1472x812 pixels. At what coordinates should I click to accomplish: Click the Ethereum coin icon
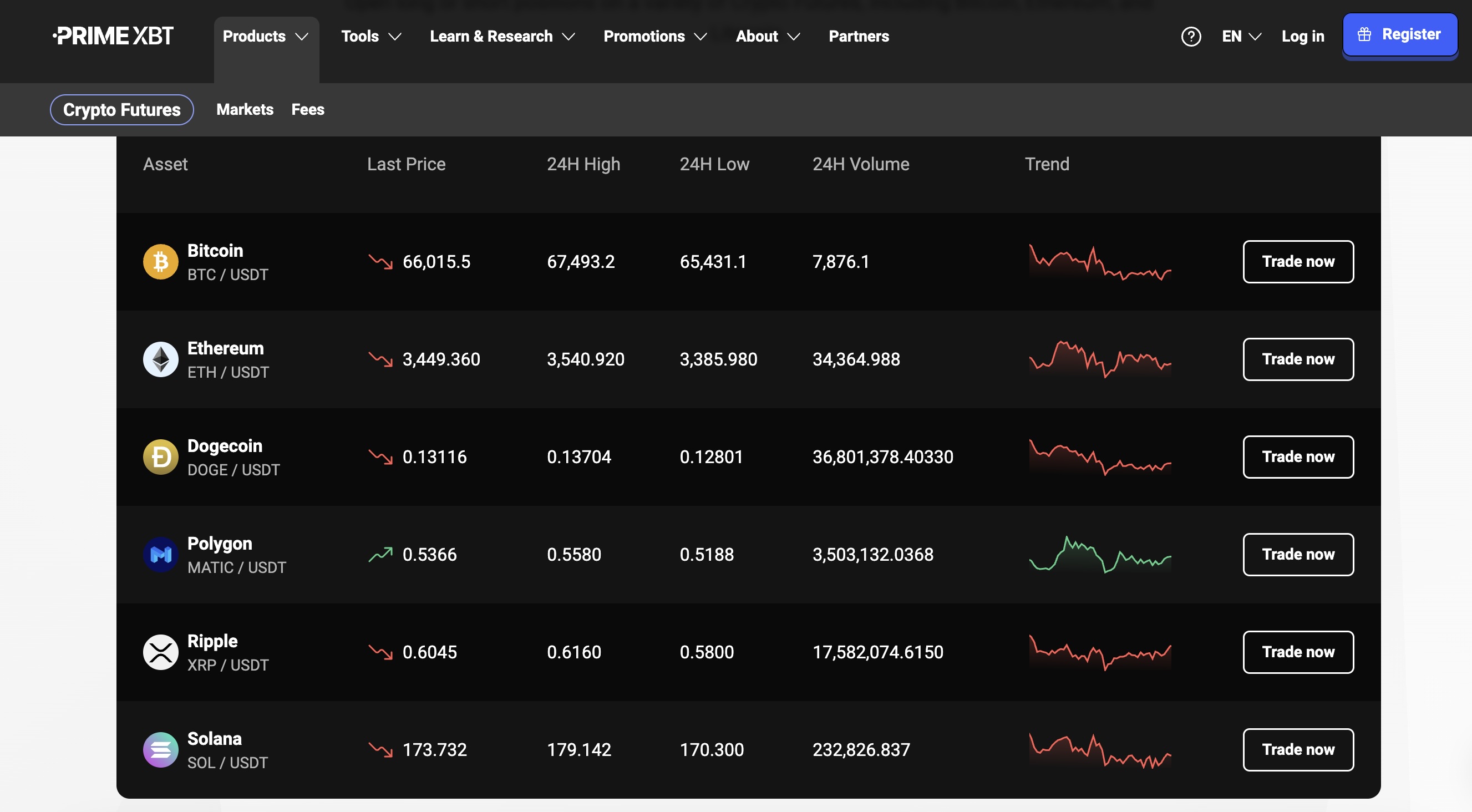click(161, 359)
